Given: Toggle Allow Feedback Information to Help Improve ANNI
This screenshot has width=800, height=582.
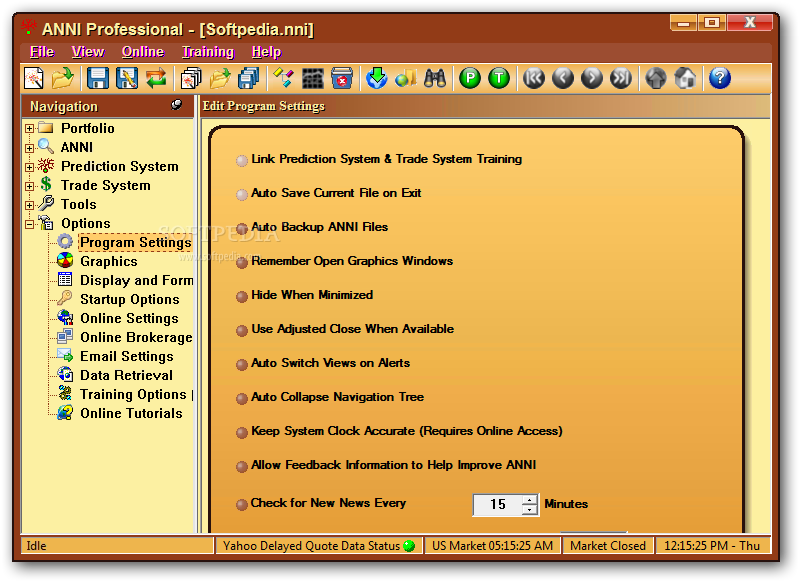Looking at the screenshot, I should coord(242,467).
